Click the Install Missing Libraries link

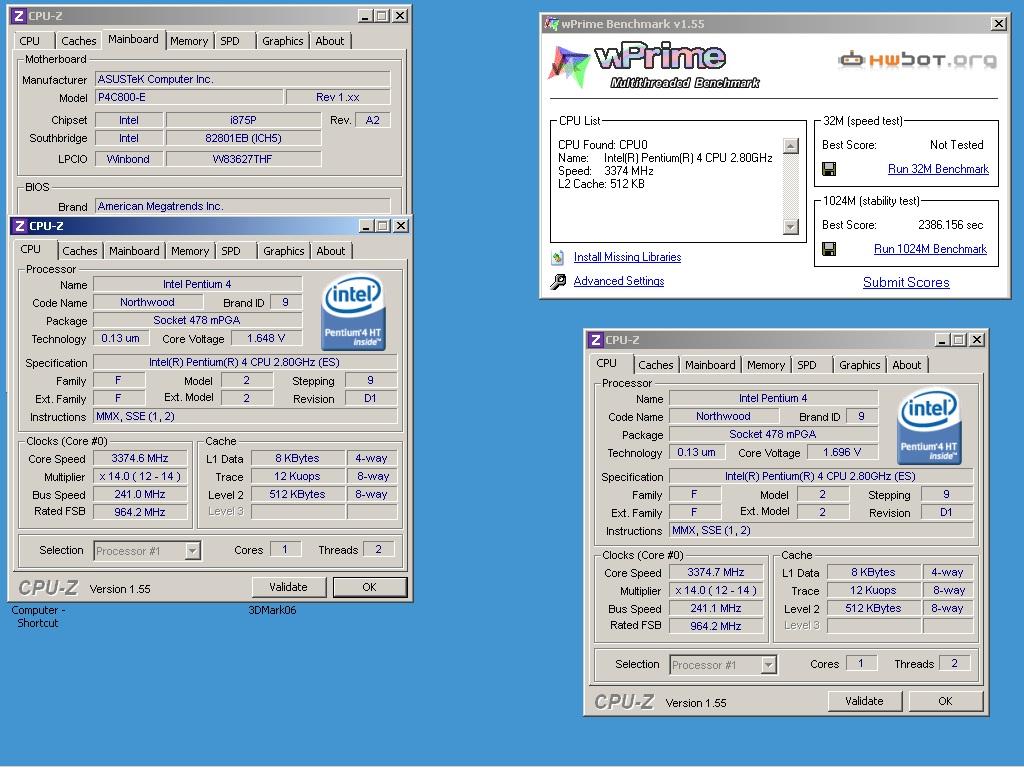[x=627, y=257]
